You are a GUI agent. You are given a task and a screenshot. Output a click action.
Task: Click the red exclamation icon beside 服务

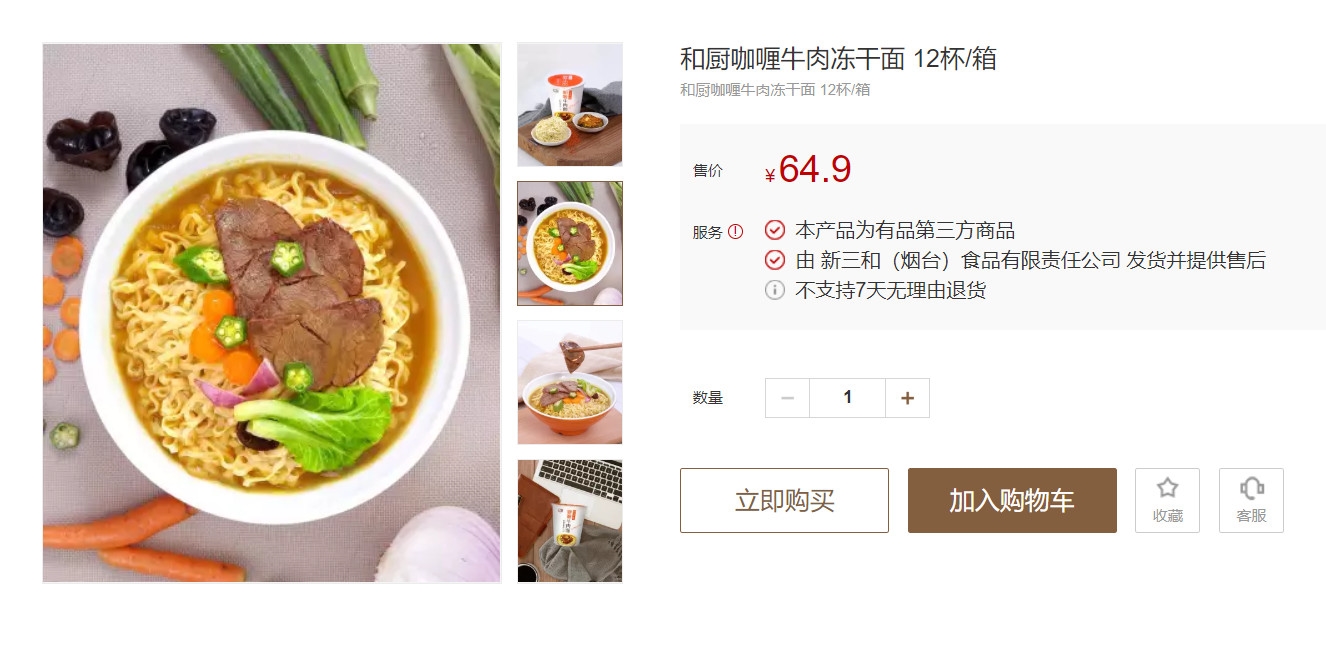pyautogui.click(x=736, y=231)
